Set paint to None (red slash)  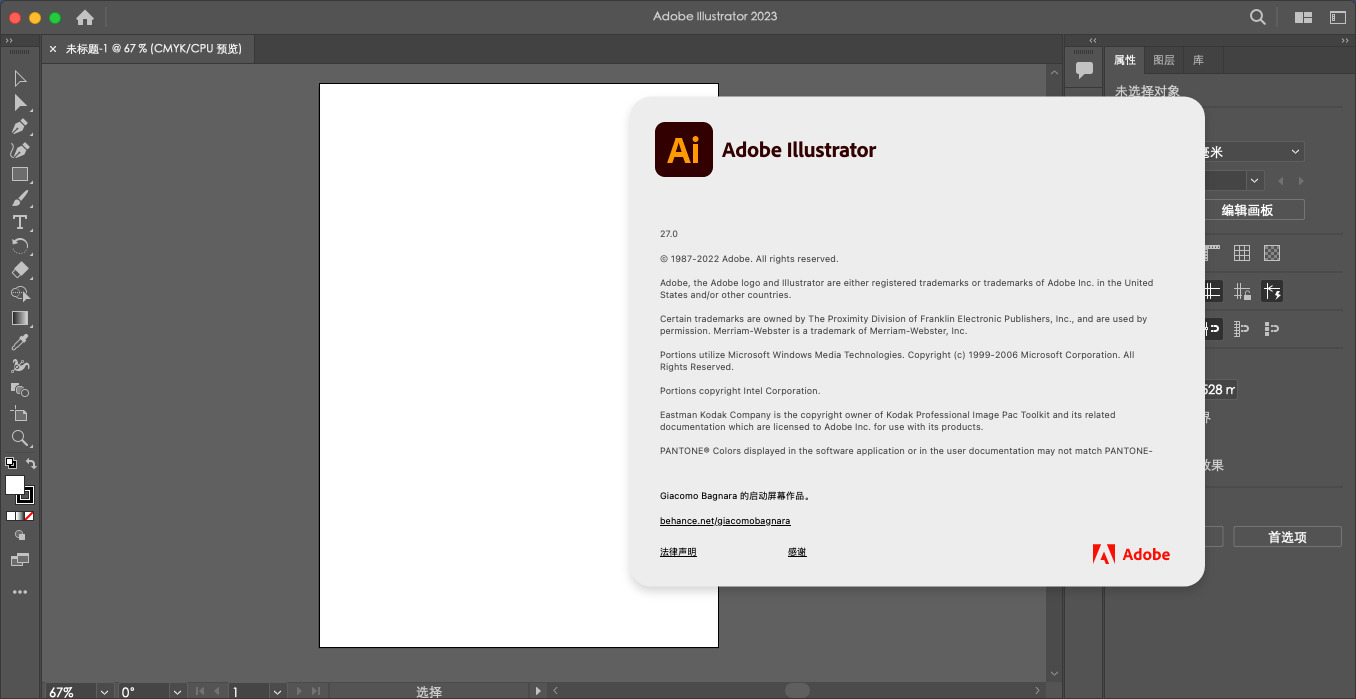click(x=29, y=516)
